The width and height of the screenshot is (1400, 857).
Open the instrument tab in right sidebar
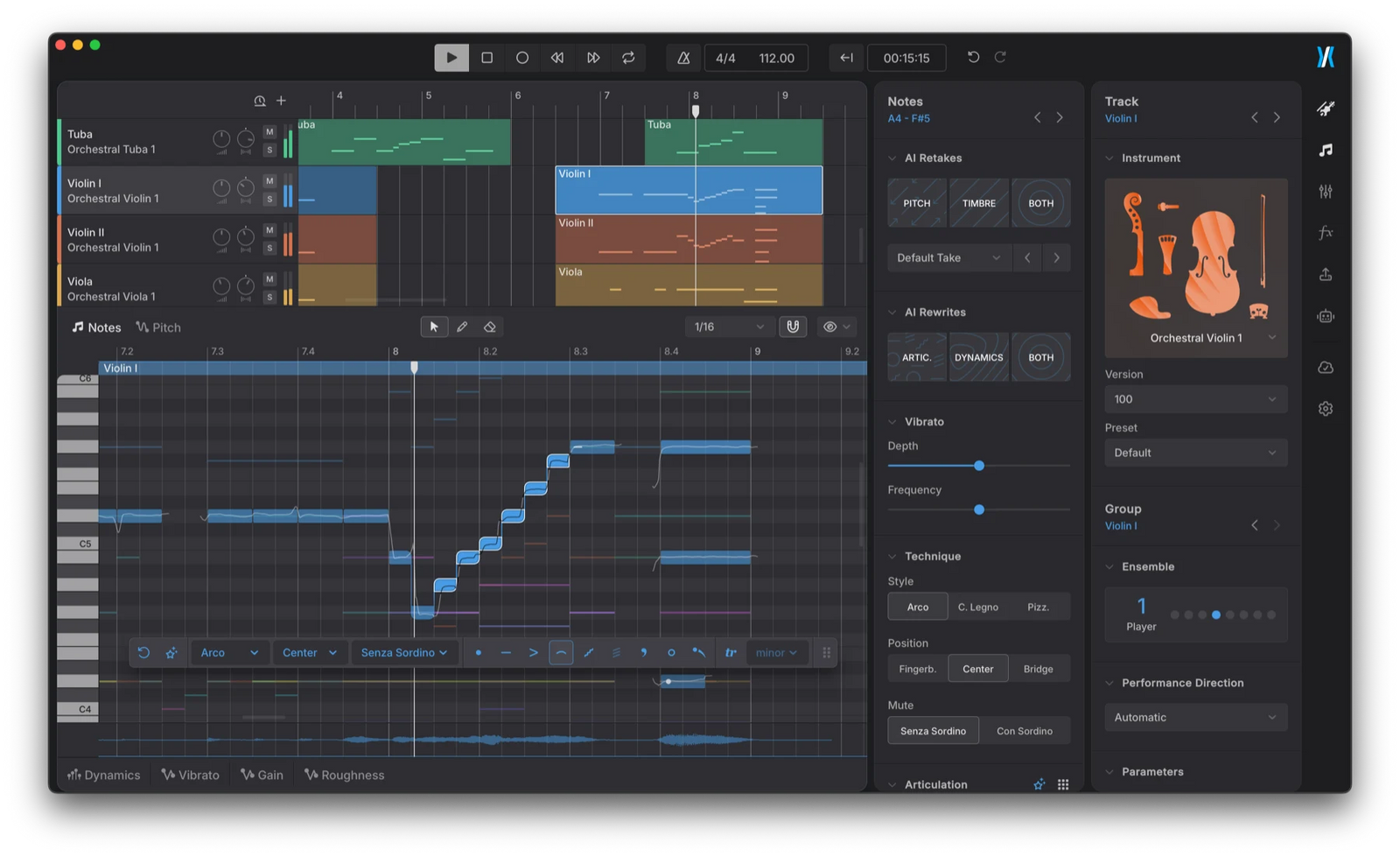(1326, 109)
